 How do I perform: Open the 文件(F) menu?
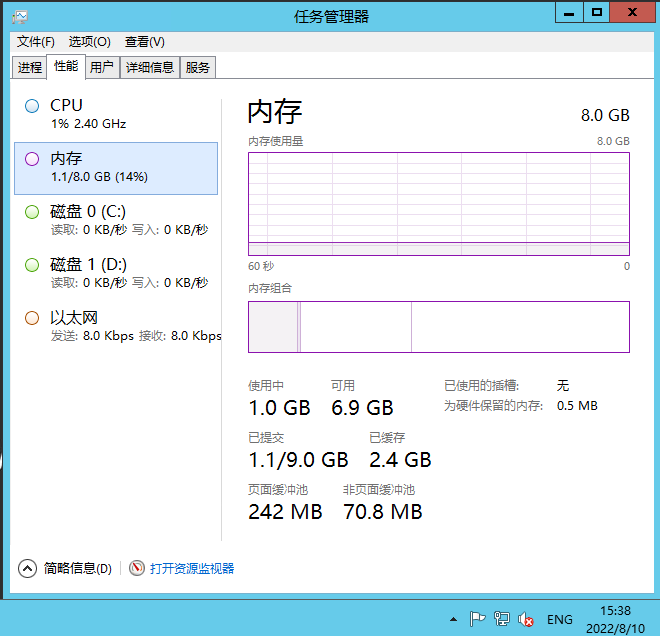(36, 42)
